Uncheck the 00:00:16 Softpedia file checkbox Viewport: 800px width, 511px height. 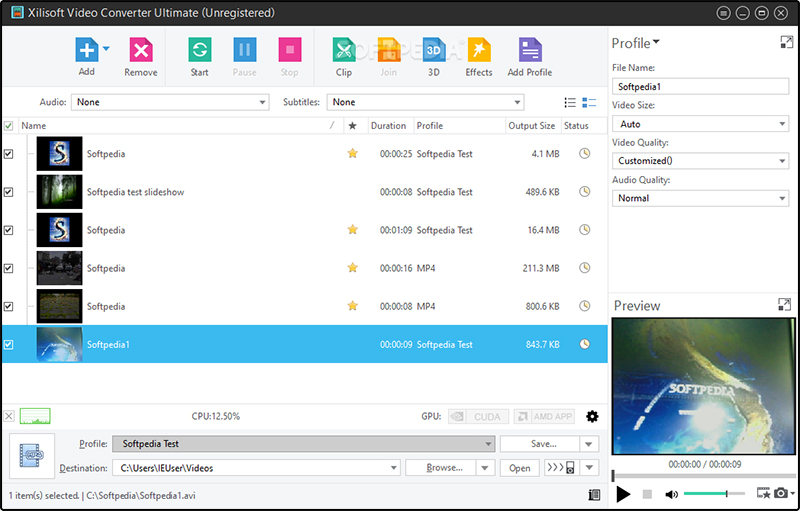coord(9,268)
